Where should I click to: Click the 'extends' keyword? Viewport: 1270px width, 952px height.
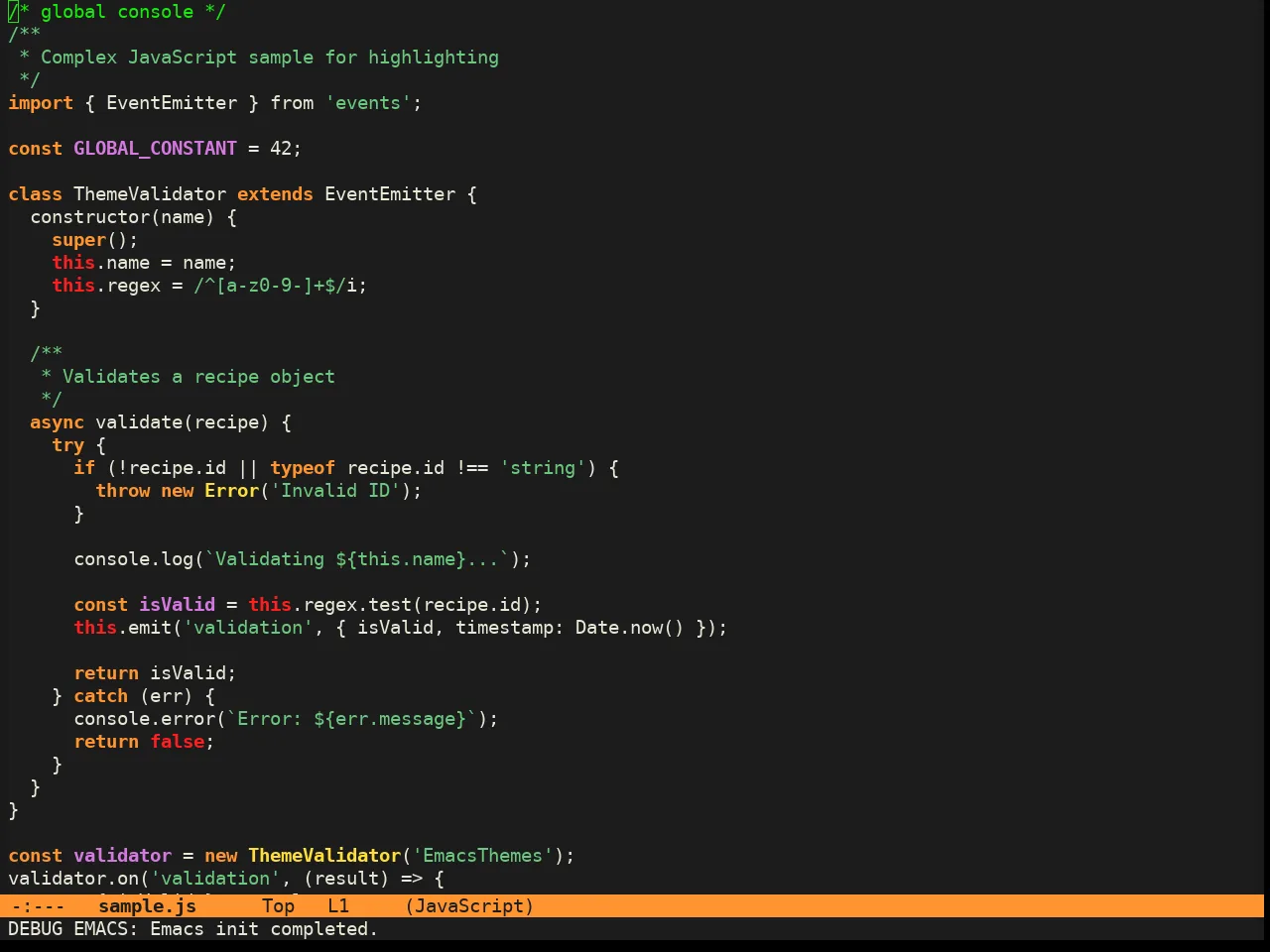[275, 194]
